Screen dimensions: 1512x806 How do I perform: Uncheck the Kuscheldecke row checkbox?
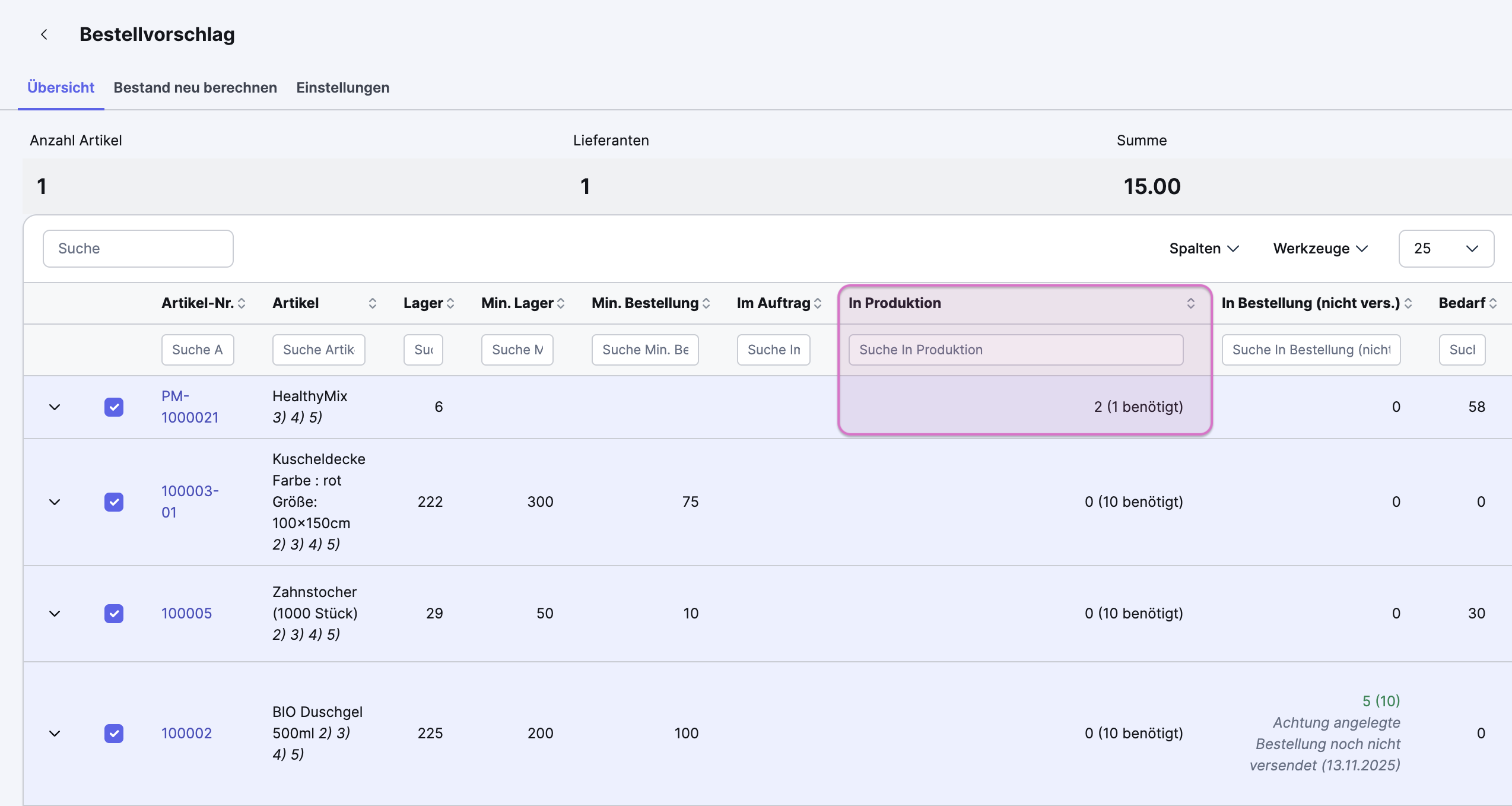(x=114, y=502)
